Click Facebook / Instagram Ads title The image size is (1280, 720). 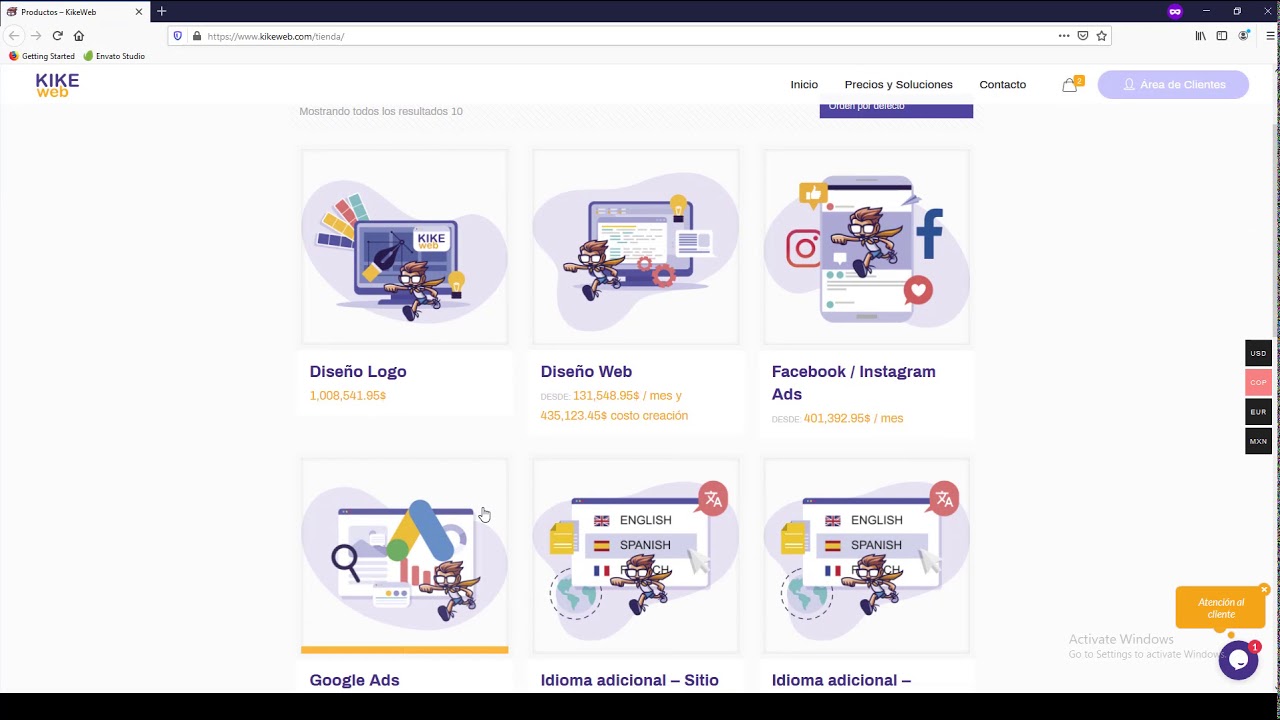[854, 383]
